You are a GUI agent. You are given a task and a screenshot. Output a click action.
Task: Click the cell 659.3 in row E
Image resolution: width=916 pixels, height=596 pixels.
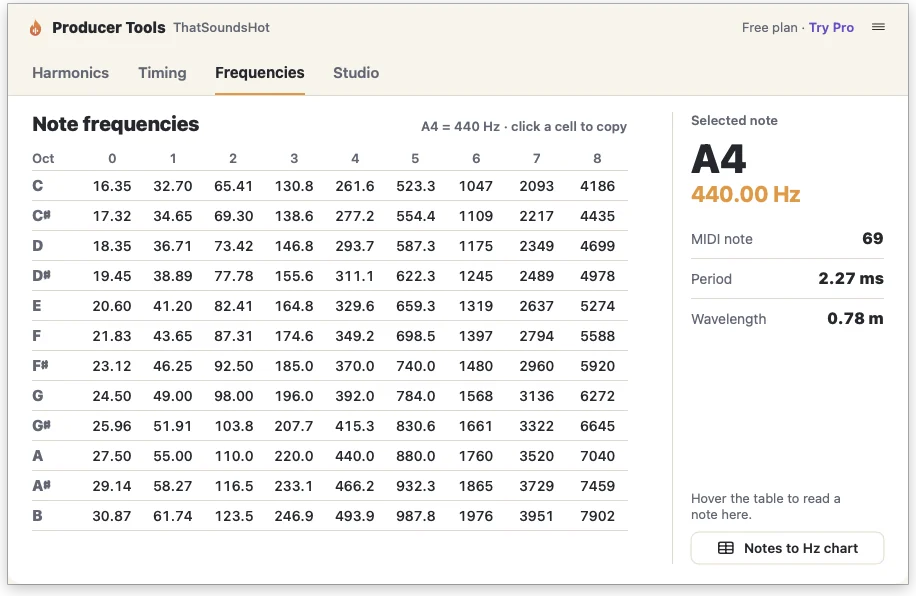415,306
